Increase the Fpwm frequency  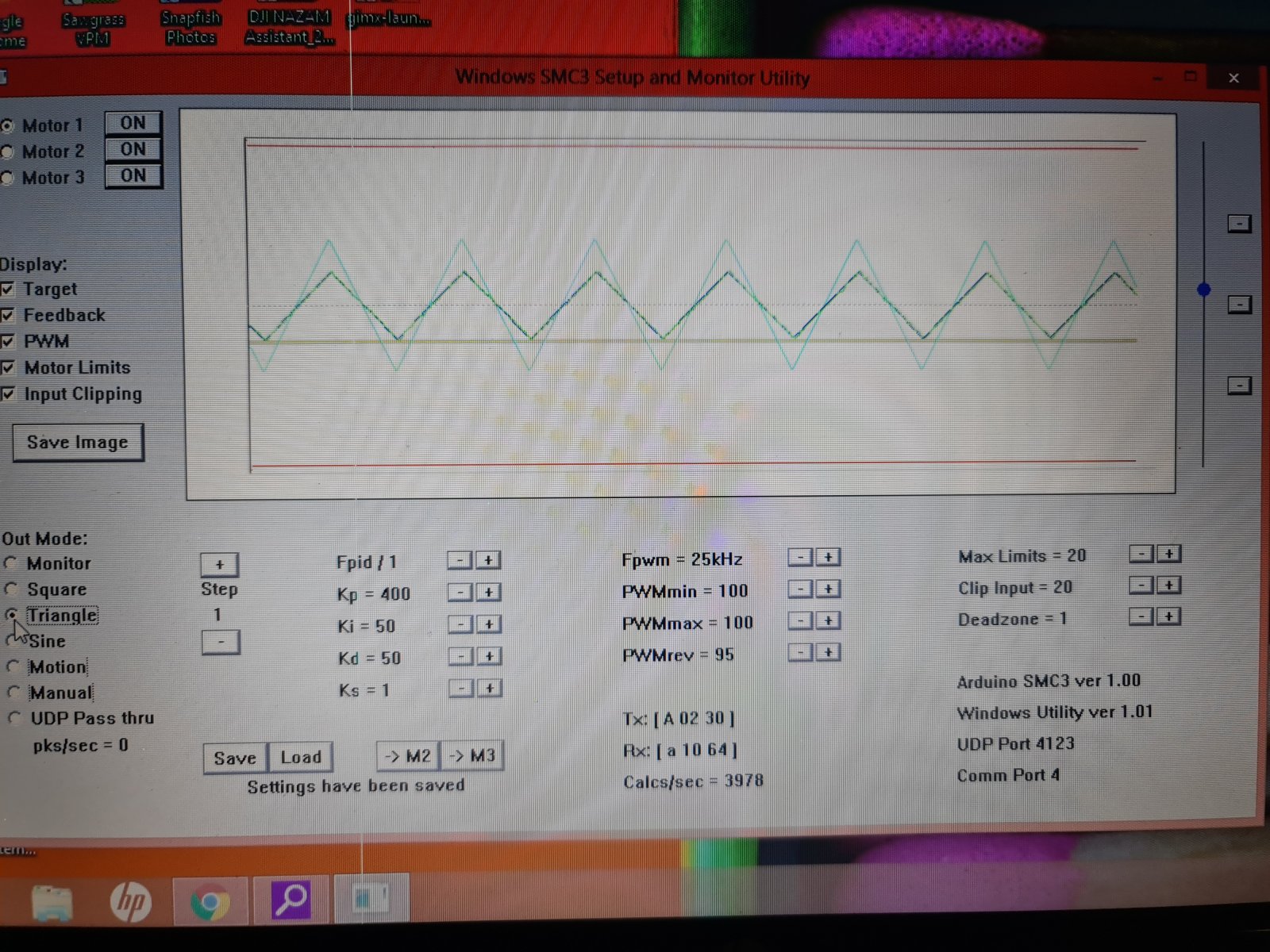[829, 557]
